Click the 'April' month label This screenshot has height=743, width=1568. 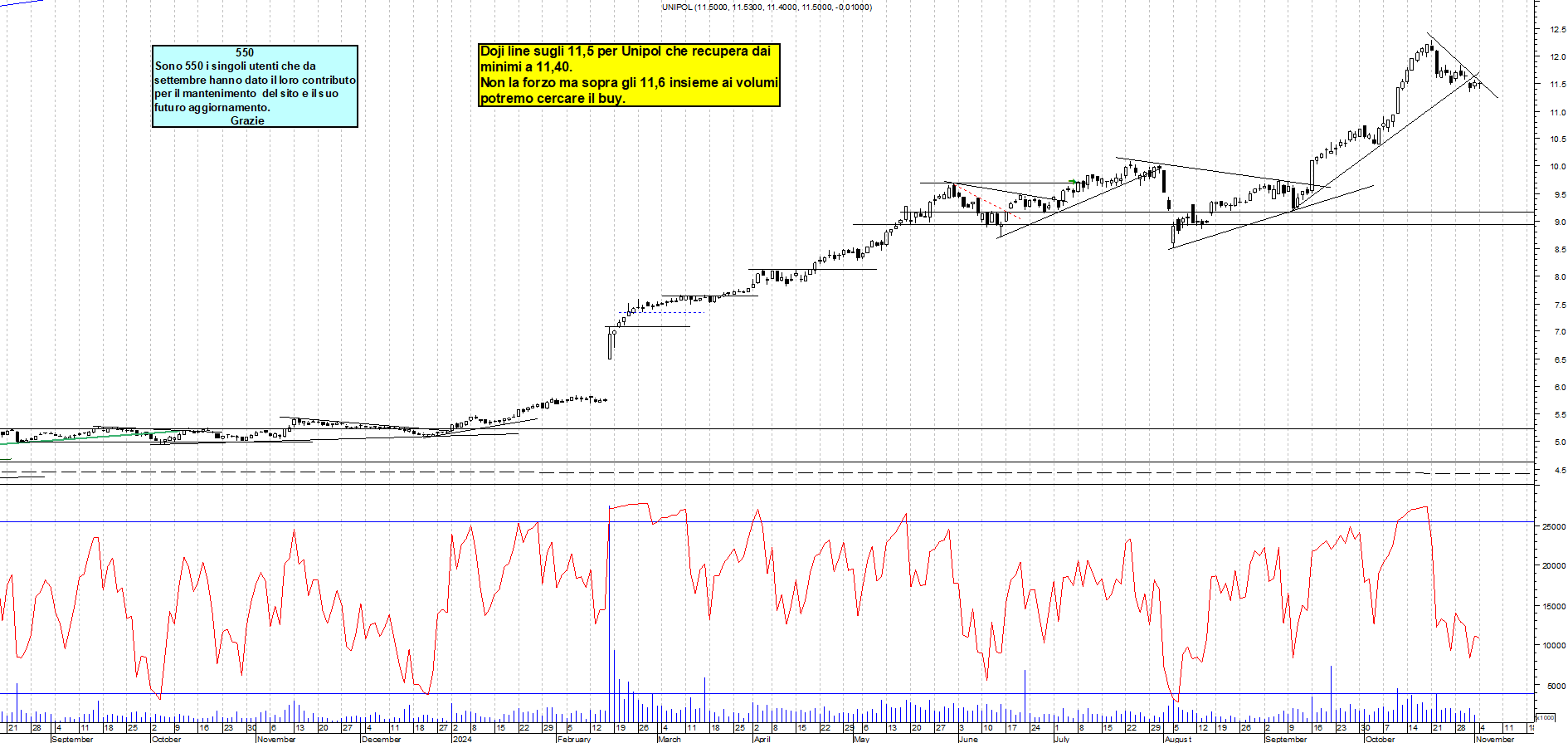(762, 739)
